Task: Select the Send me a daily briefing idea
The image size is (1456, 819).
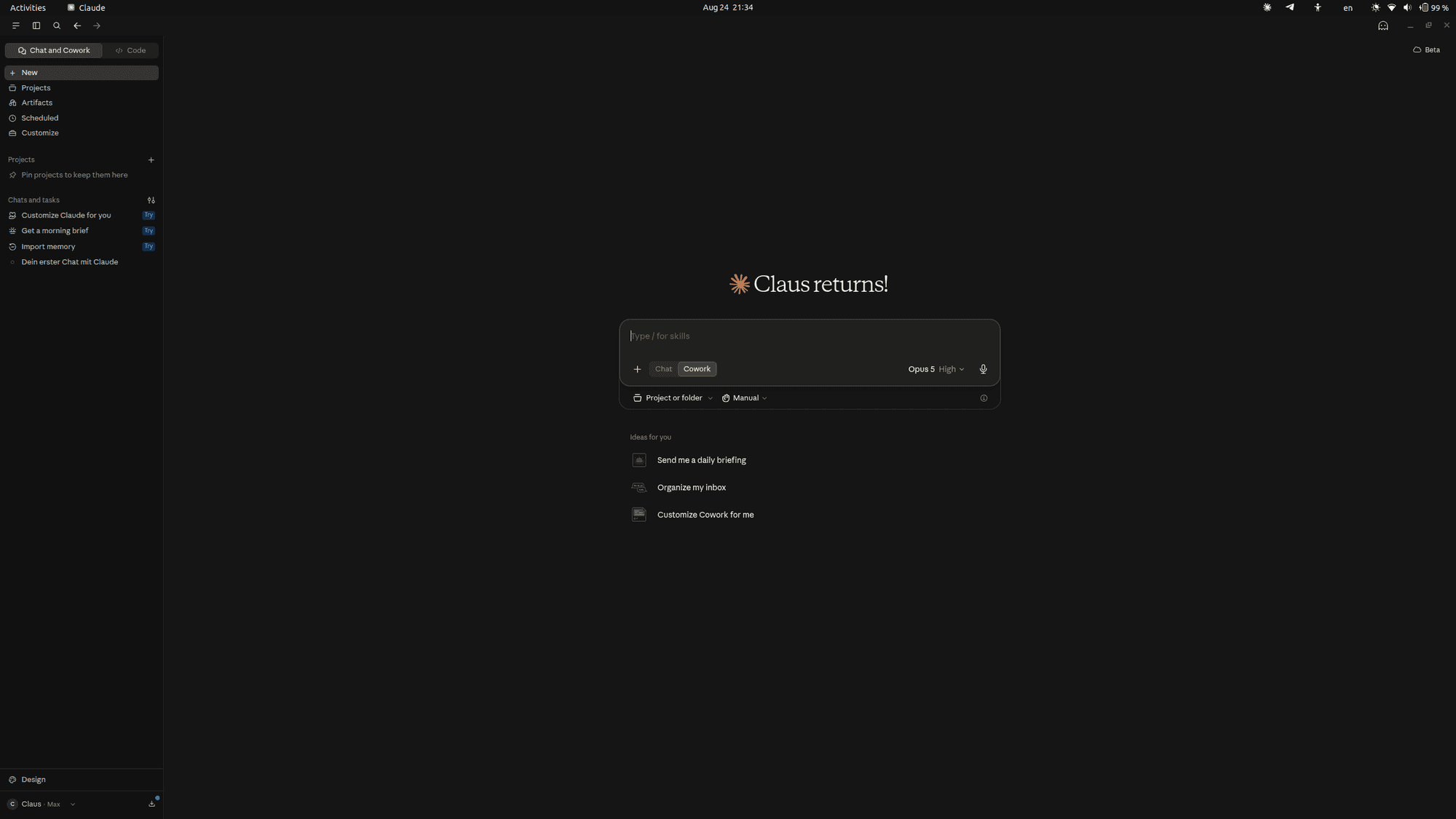Action: [701, 460]
